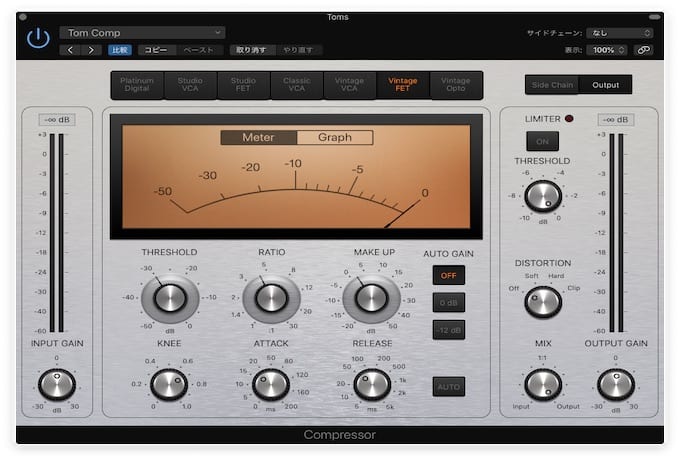This screenshot has height=460, width=680.
Task: Toggle the AUTO release button
Action: click(x=449, y=385)
